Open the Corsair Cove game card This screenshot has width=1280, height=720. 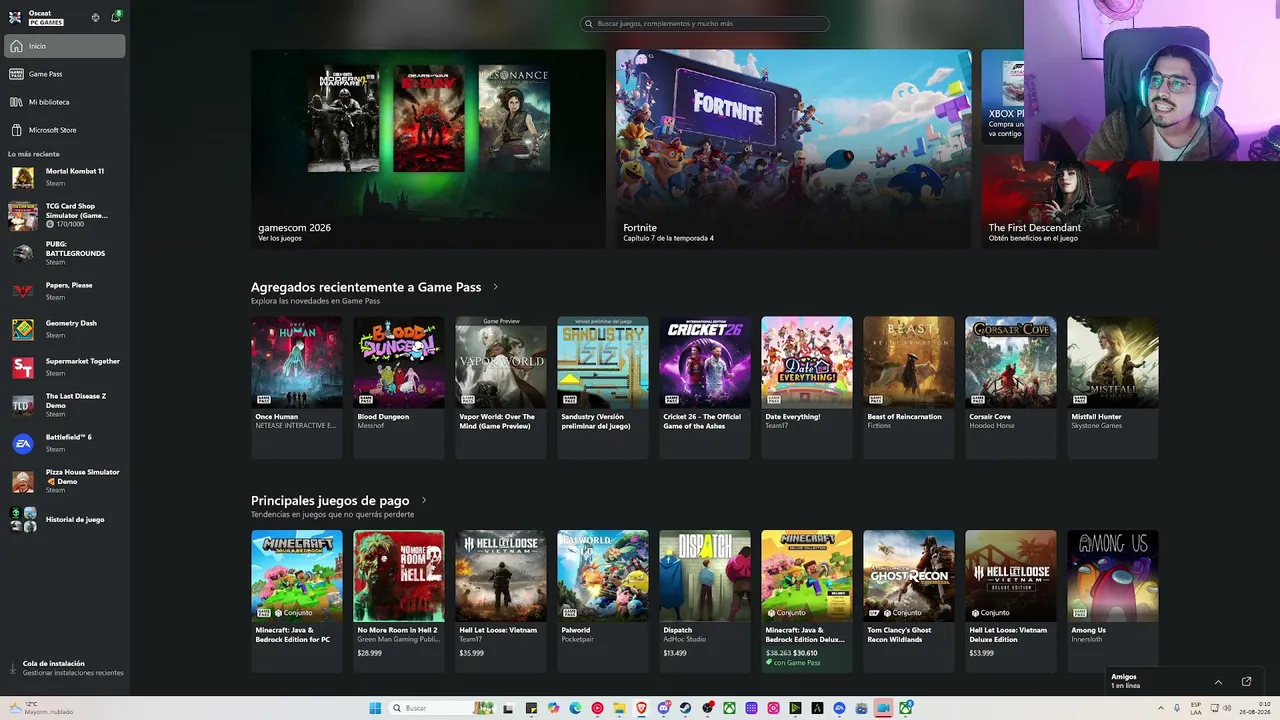click(x=1011, y=387)
